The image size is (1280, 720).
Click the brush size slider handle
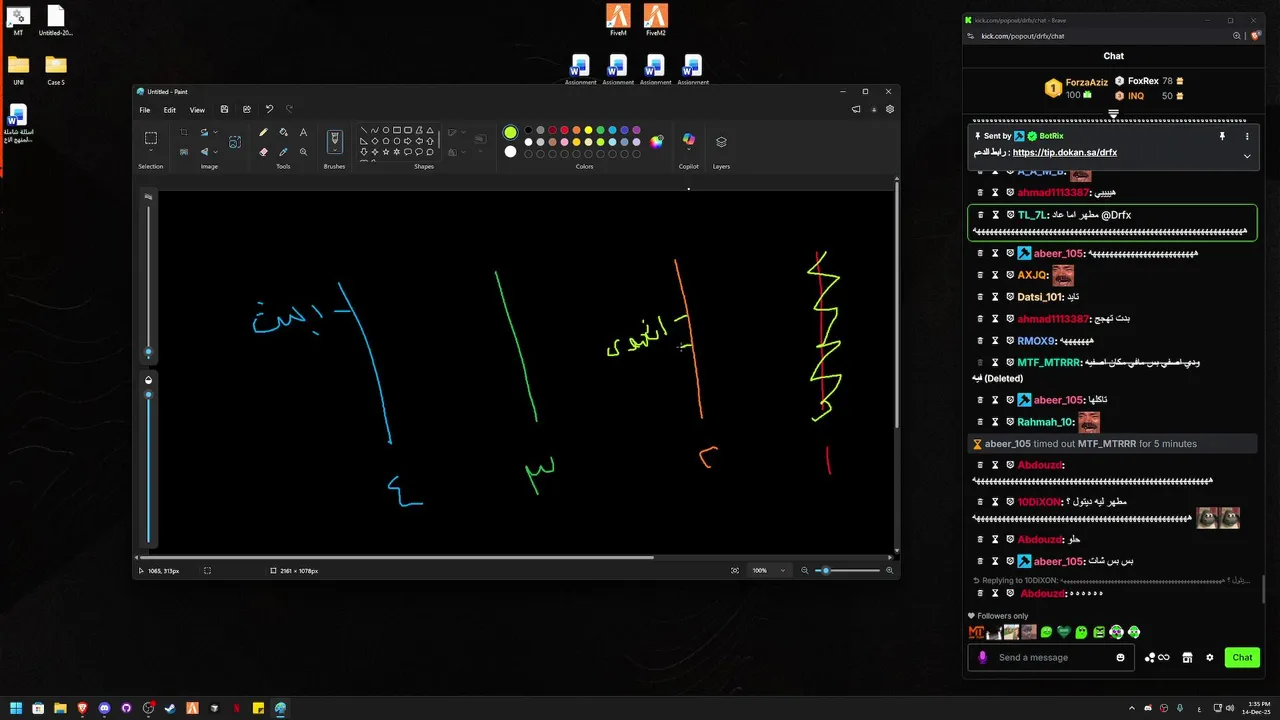(x=149, y=352)
